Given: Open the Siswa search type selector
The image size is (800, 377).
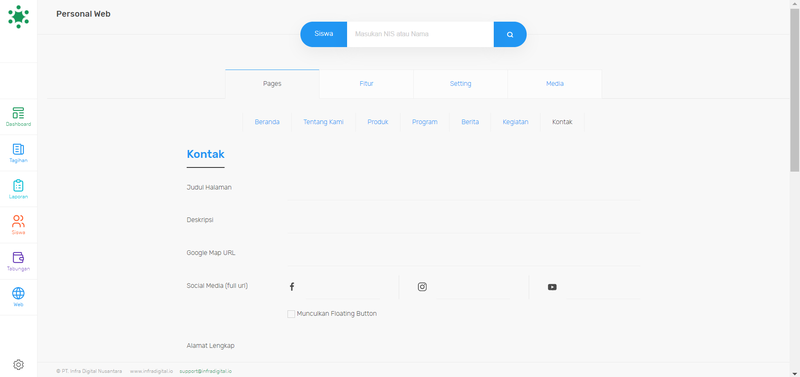Looking at the screenshot, I should (x=323, y=34).
